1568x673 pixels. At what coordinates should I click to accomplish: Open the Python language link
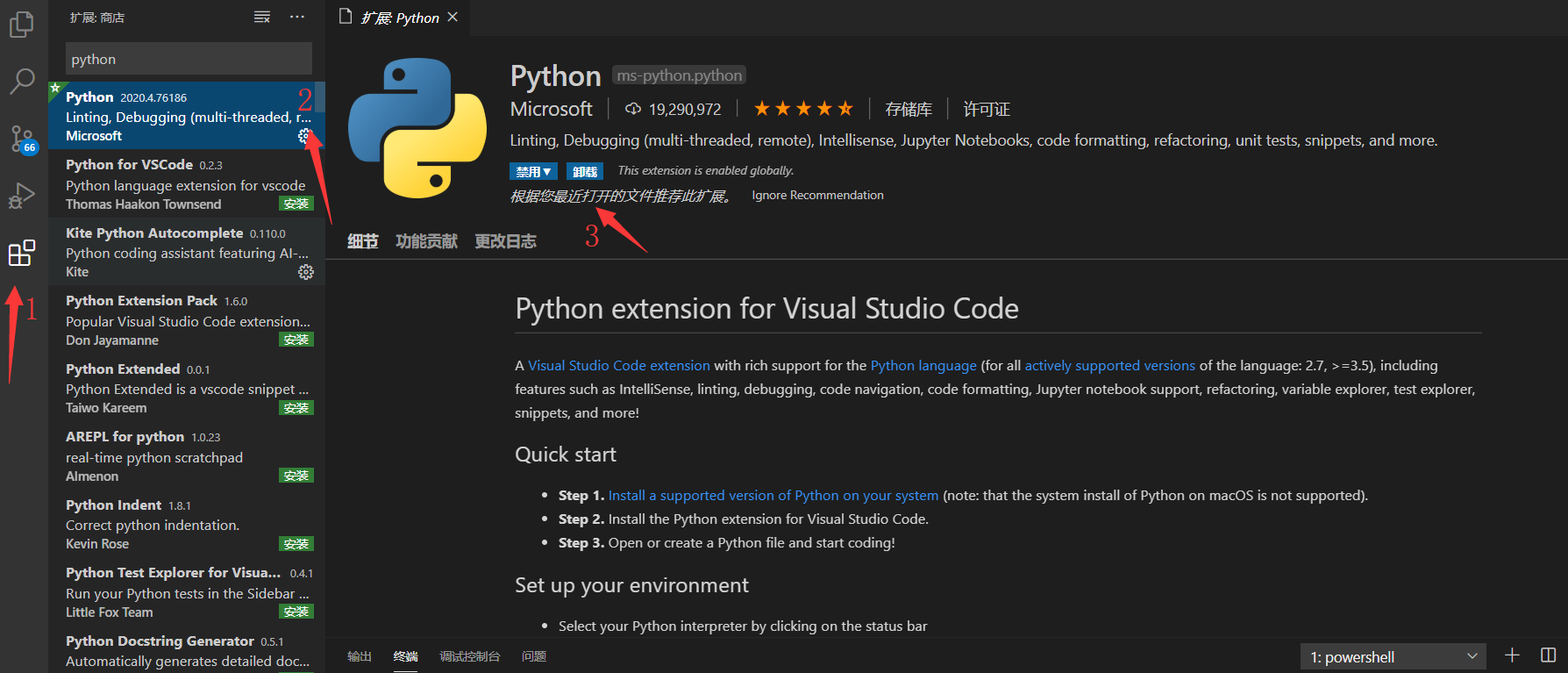[x=923, y=365]
